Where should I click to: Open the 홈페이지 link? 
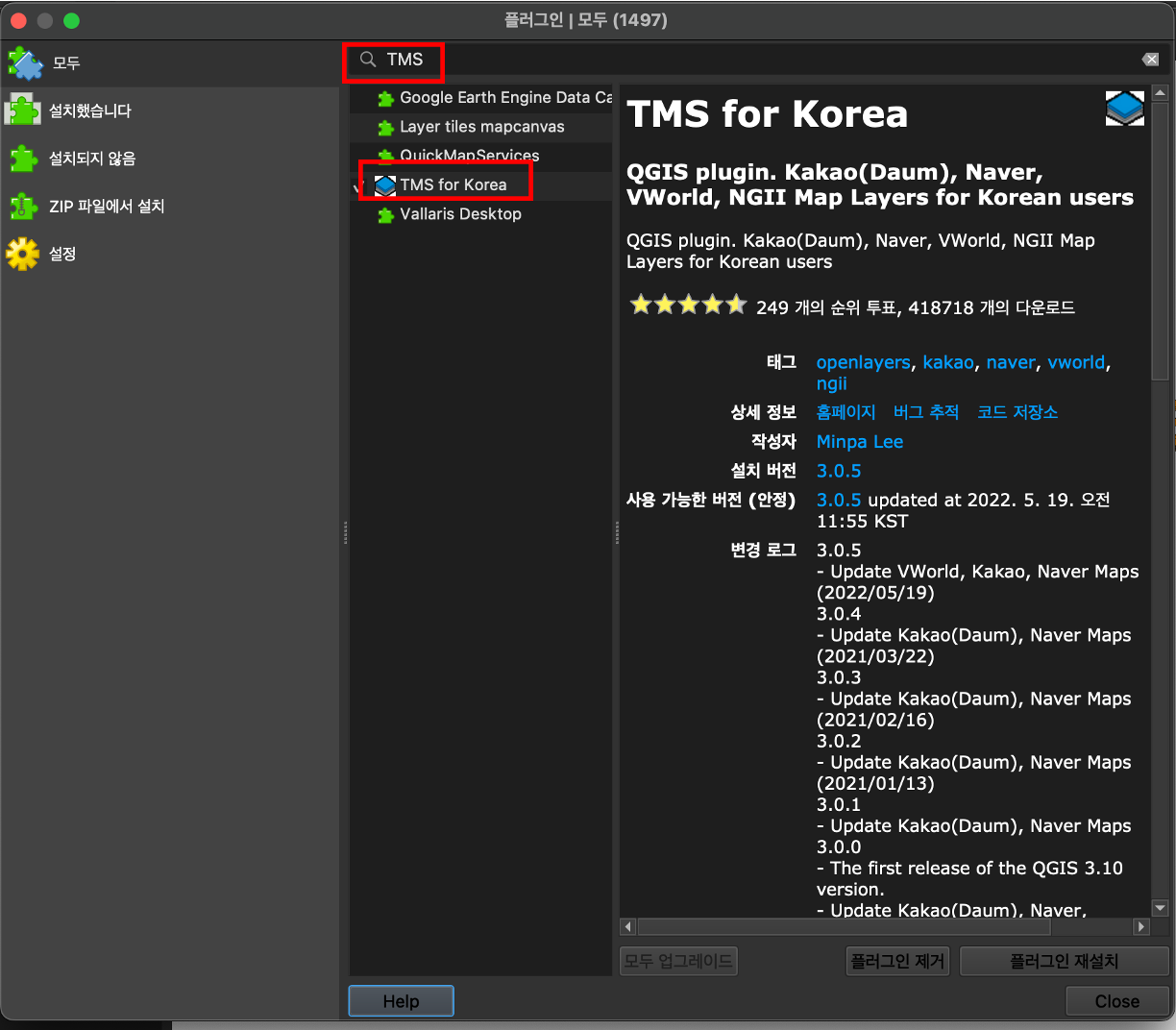click(845, 412)
